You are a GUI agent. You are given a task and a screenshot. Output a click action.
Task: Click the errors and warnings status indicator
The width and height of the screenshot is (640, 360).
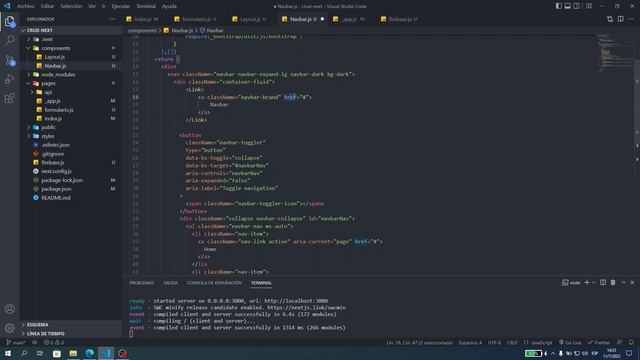coord(54,342)
